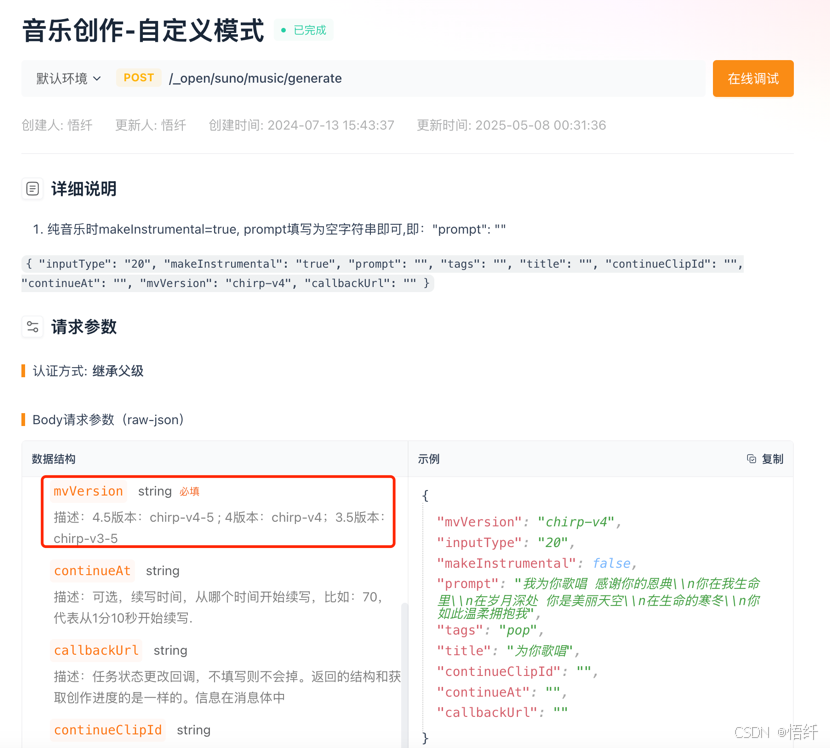Click the 请求参数 section heading
Screen dimensions: 830x748
84,327
